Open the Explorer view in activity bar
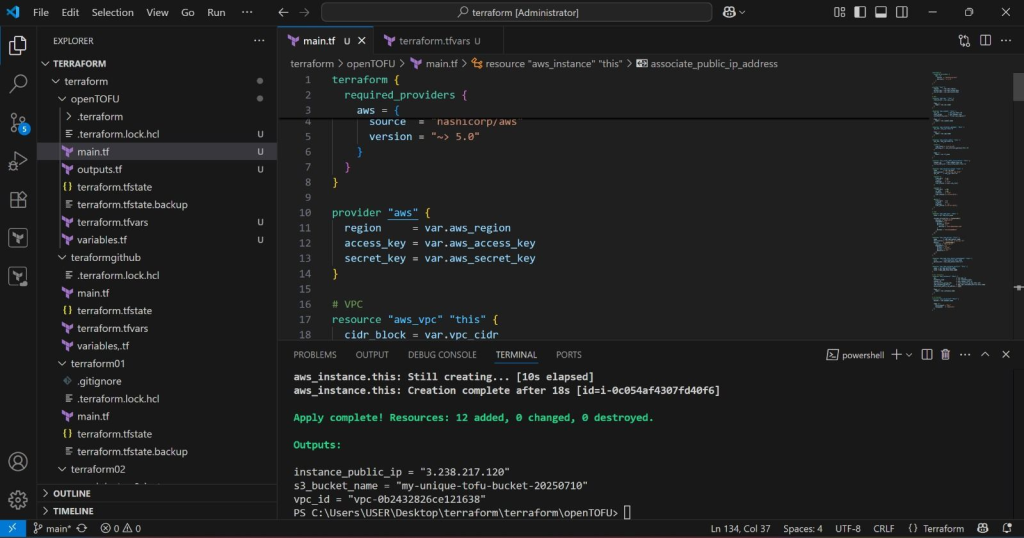 pos(18,45)
